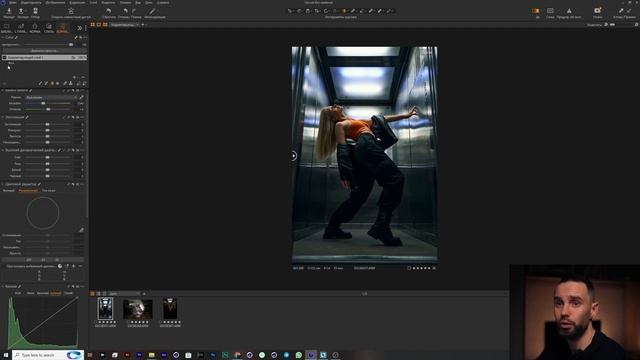The image size is (640, 360).
Task: Toggle the adjustment layer's enable checkbox
Action: [x=4, y=58]
